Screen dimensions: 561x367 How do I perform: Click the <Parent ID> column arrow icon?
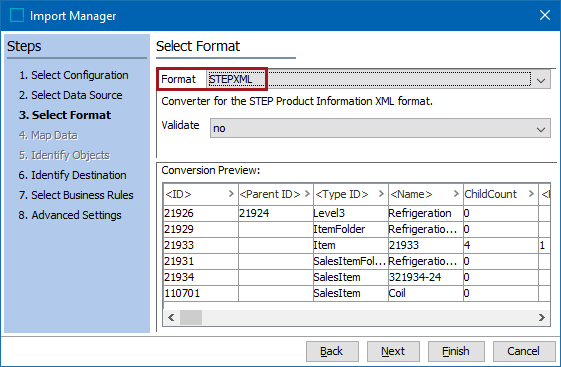click(x=307, y=194)
